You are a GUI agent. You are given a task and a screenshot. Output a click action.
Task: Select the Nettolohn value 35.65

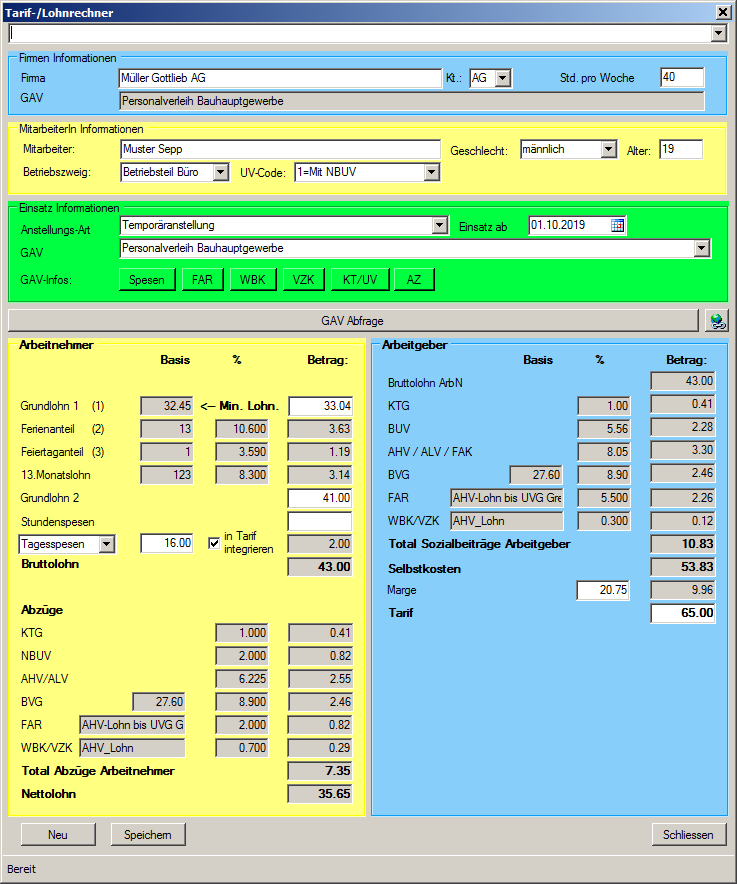(320, 794)
